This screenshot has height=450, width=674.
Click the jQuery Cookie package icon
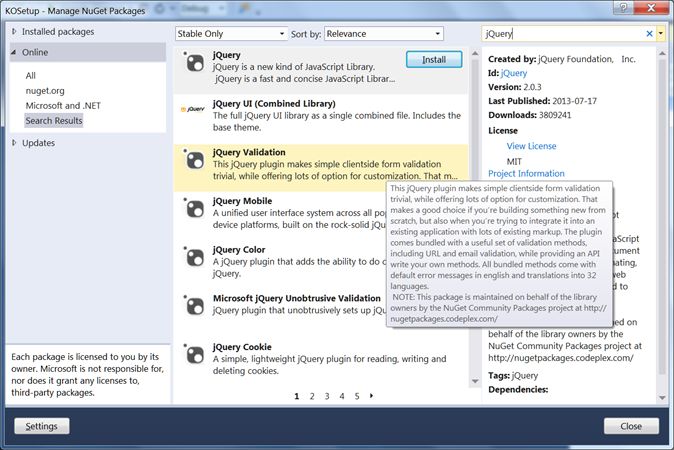coord(195,355)
